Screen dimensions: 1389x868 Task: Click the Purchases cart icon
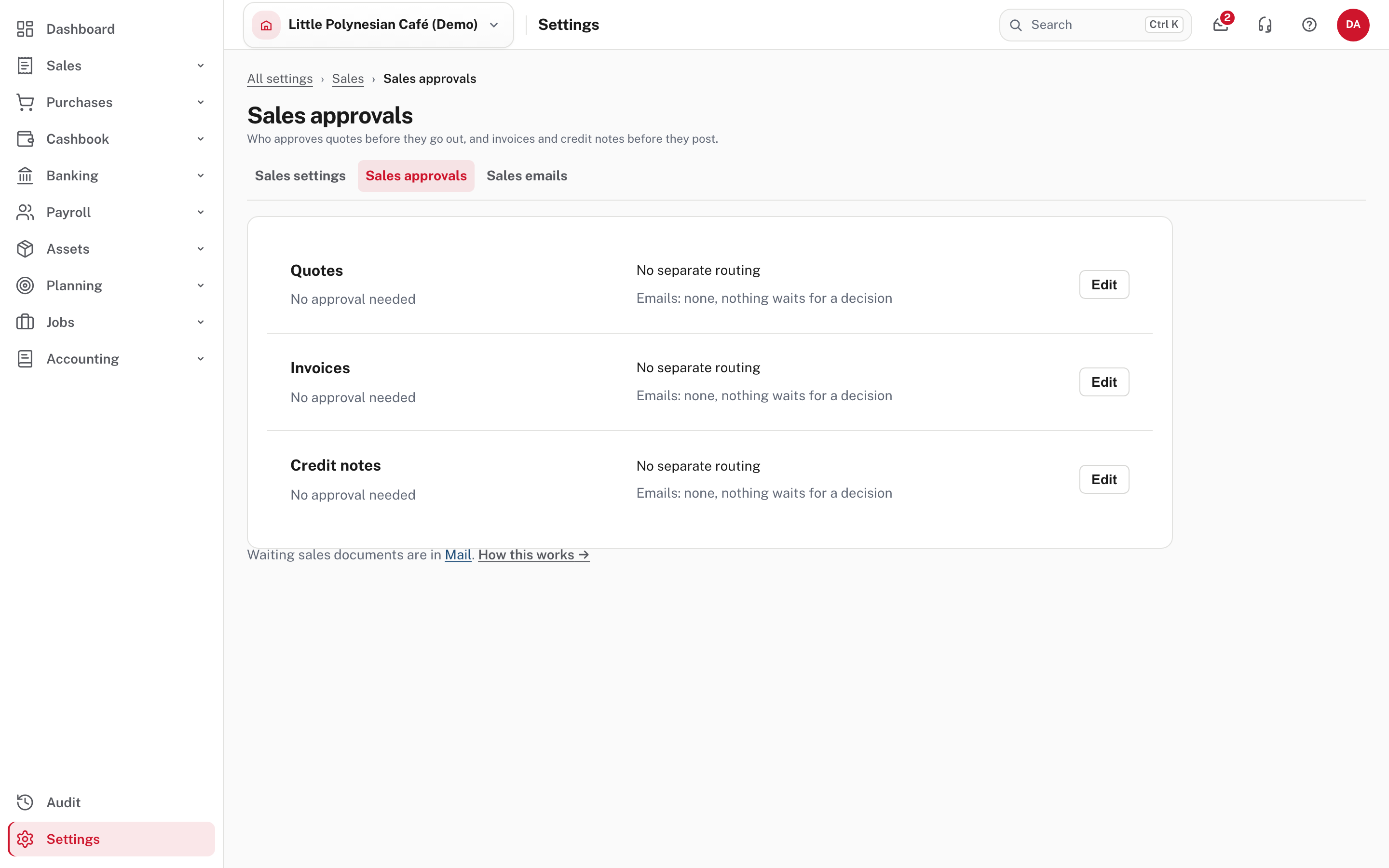click(25, 102)
